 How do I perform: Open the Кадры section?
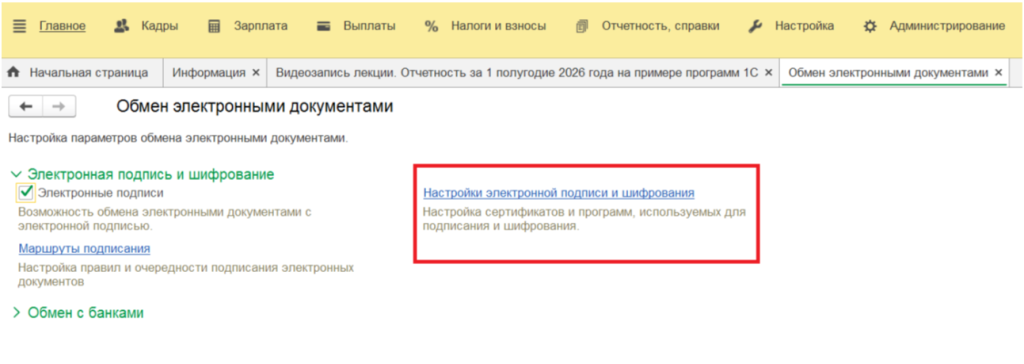point(159,26)
